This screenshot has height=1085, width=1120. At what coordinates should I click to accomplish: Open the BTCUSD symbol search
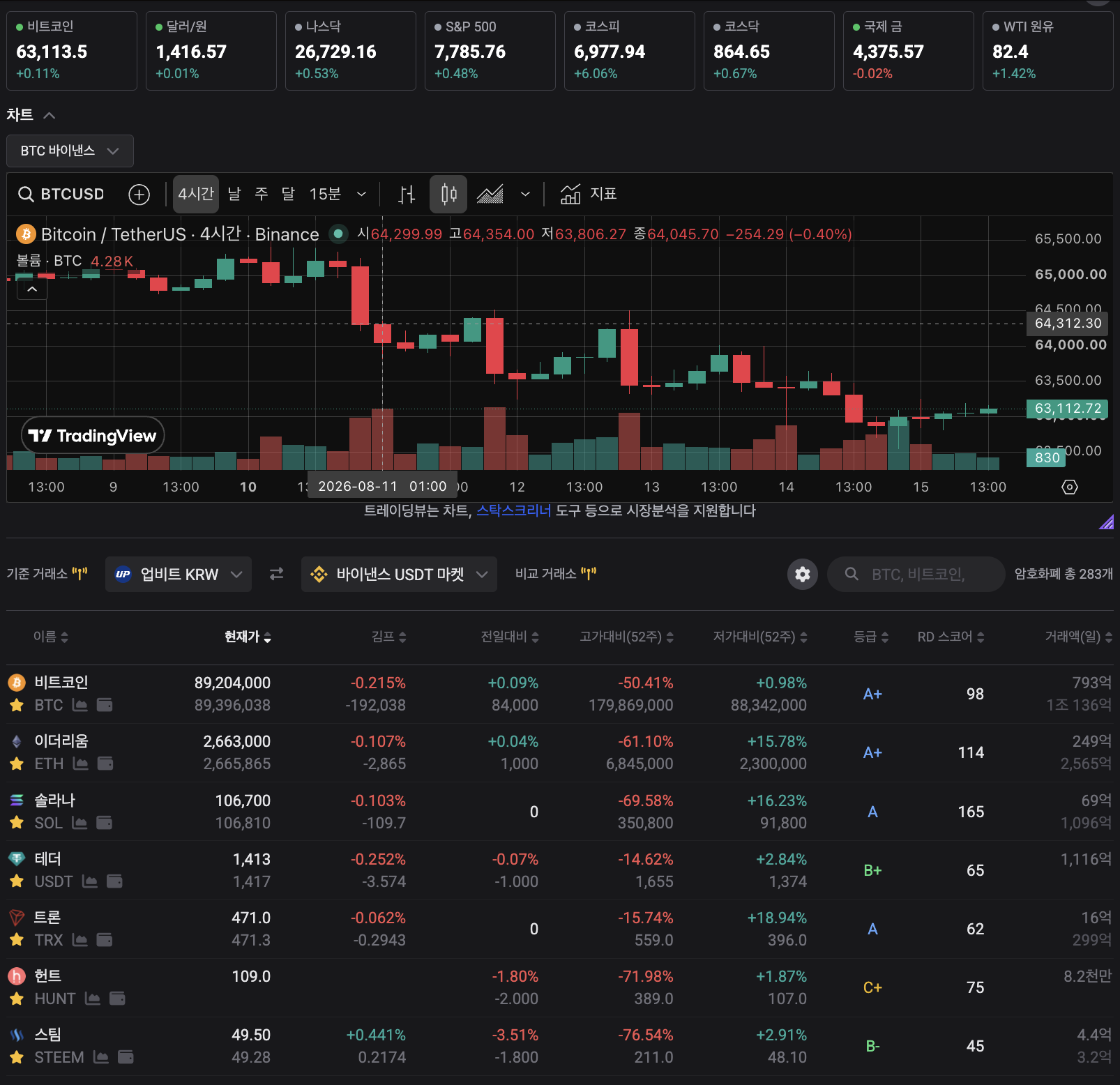point(61,194)
